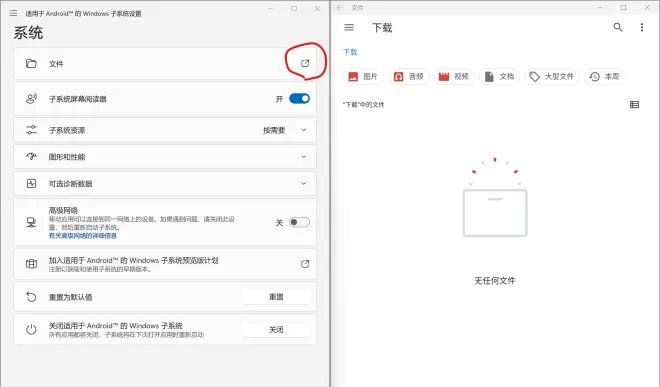The height and width of the screenshot is (387, 660).
Task: Filter files by 大型文件
Action: [552, 77]
